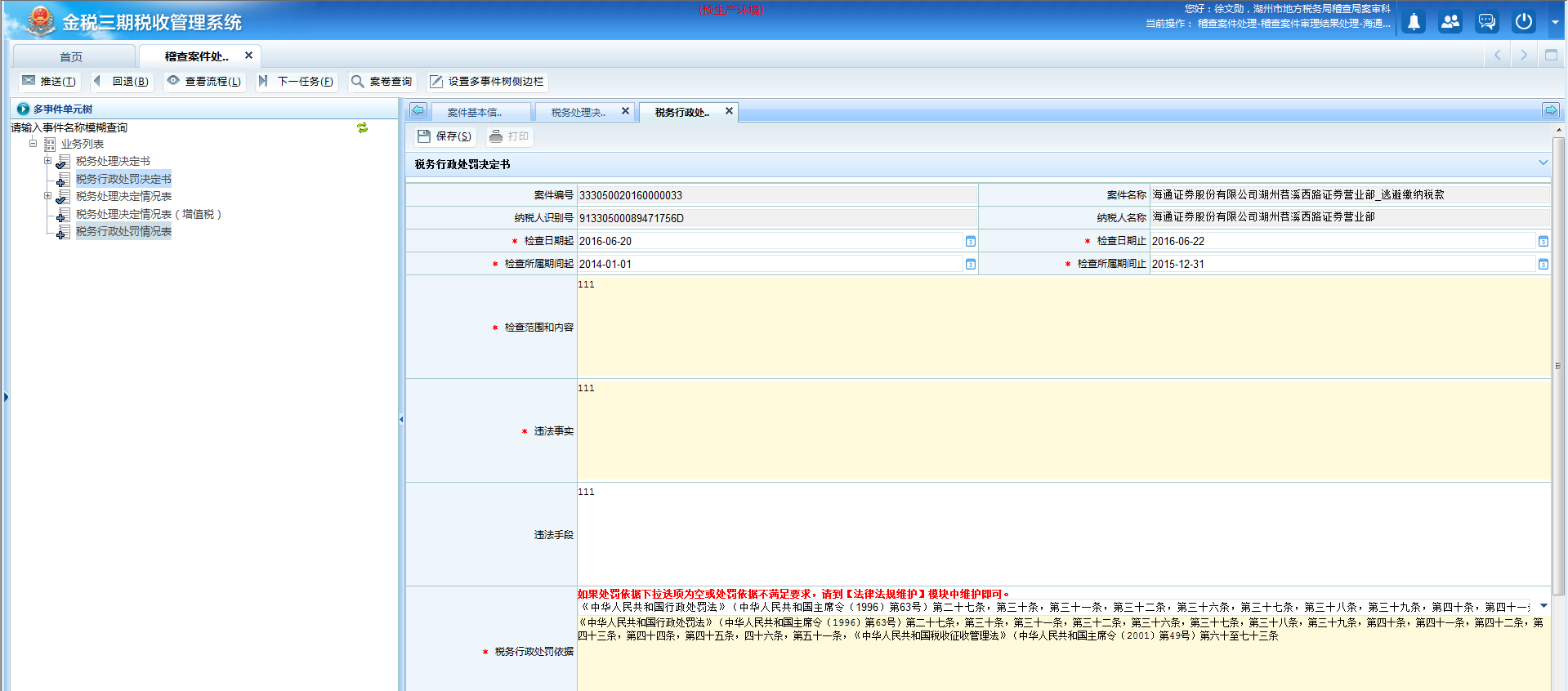This screenshot has height=691, width=1568.
Task: Click the 违法手段 text area
Action: 1064,534
